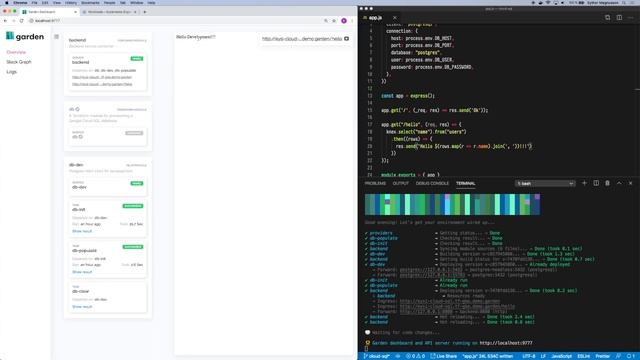The width and height of the screenshot is (640, 360).
Task: Click the info icon beside db module title
Action: (x=78, y=109)
